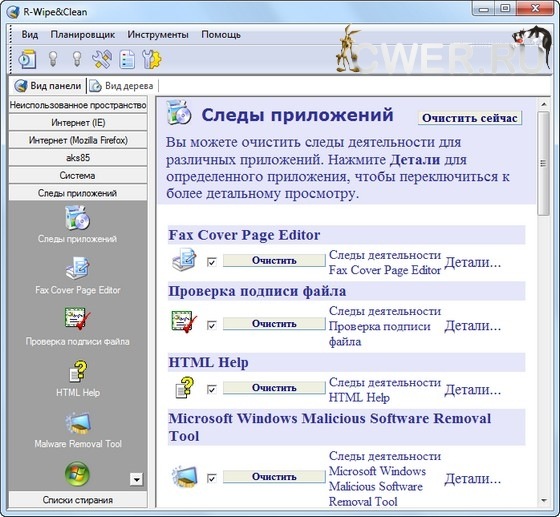Image resolution: width=560 pixels, height=517 pixels.
Task: Click the checklist document toolbar icon
Action: coord(127,59)
